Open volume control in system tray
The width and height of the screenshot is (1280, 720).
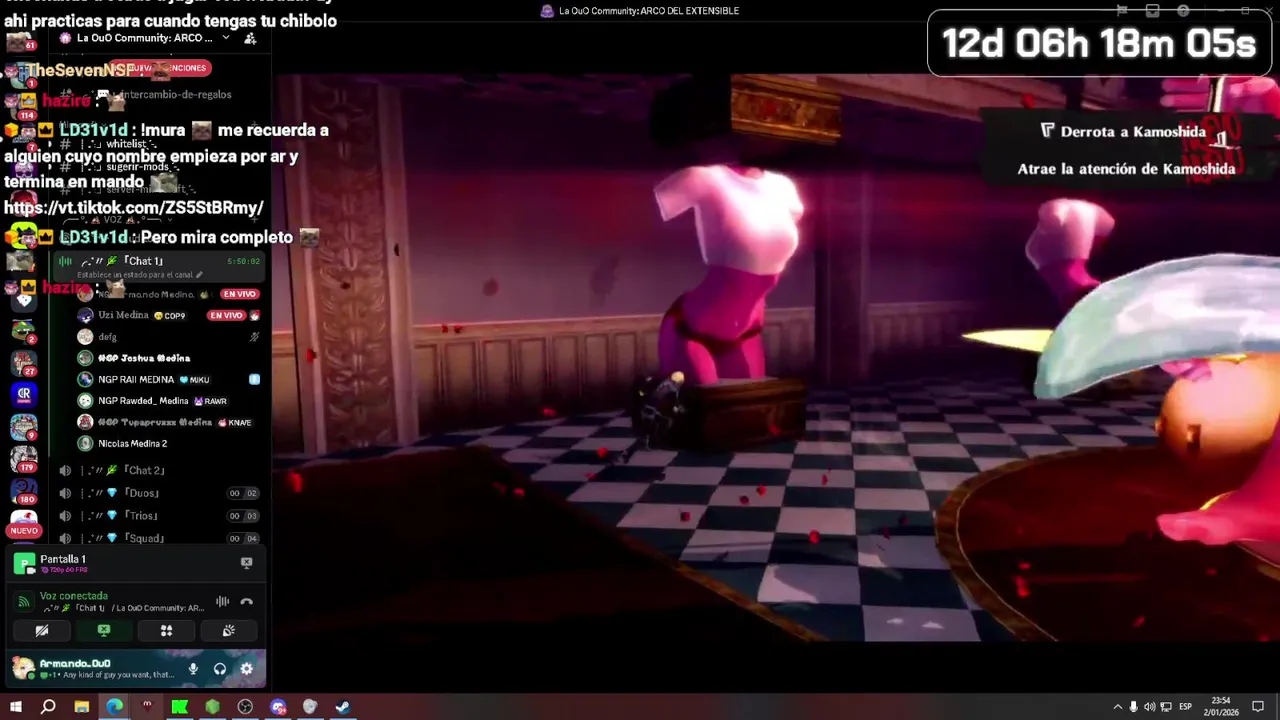[1149, 707]
